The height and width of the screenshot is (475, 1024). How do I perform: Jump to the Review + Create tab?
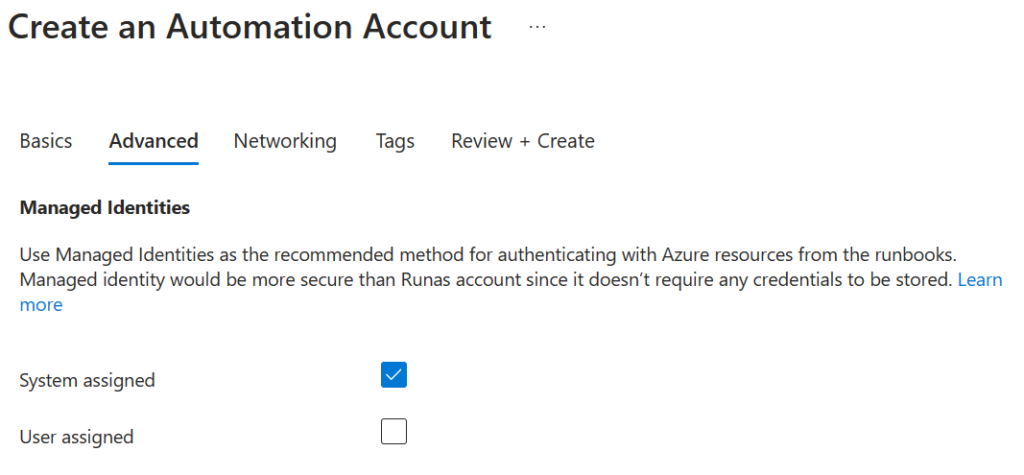(x=522, y=141)
